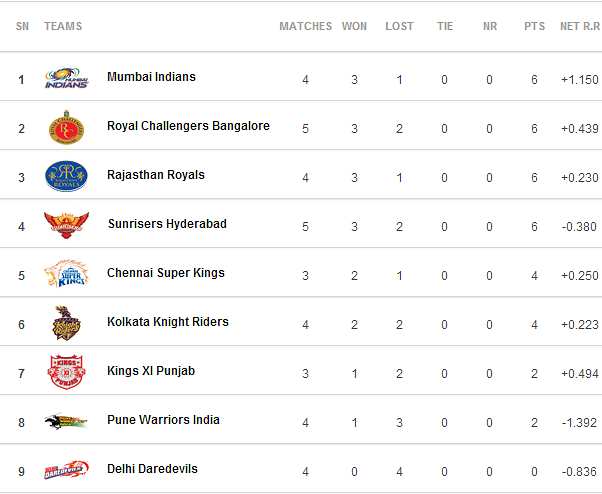Screen dimensions: 602x494
Task: Click the WON column header
Action: tap(354, 26)
